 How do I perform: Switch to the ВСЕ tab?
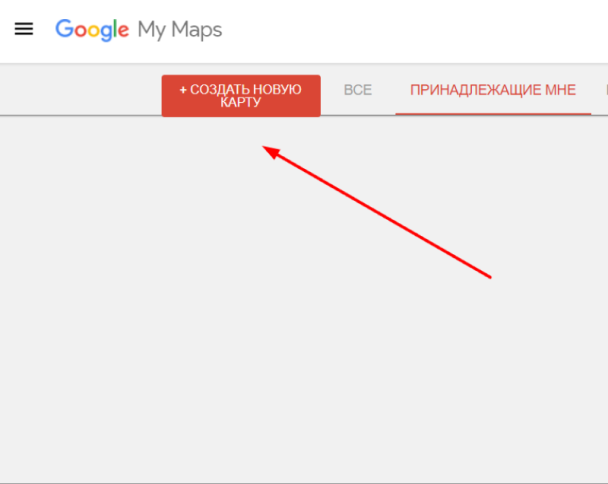358,90
